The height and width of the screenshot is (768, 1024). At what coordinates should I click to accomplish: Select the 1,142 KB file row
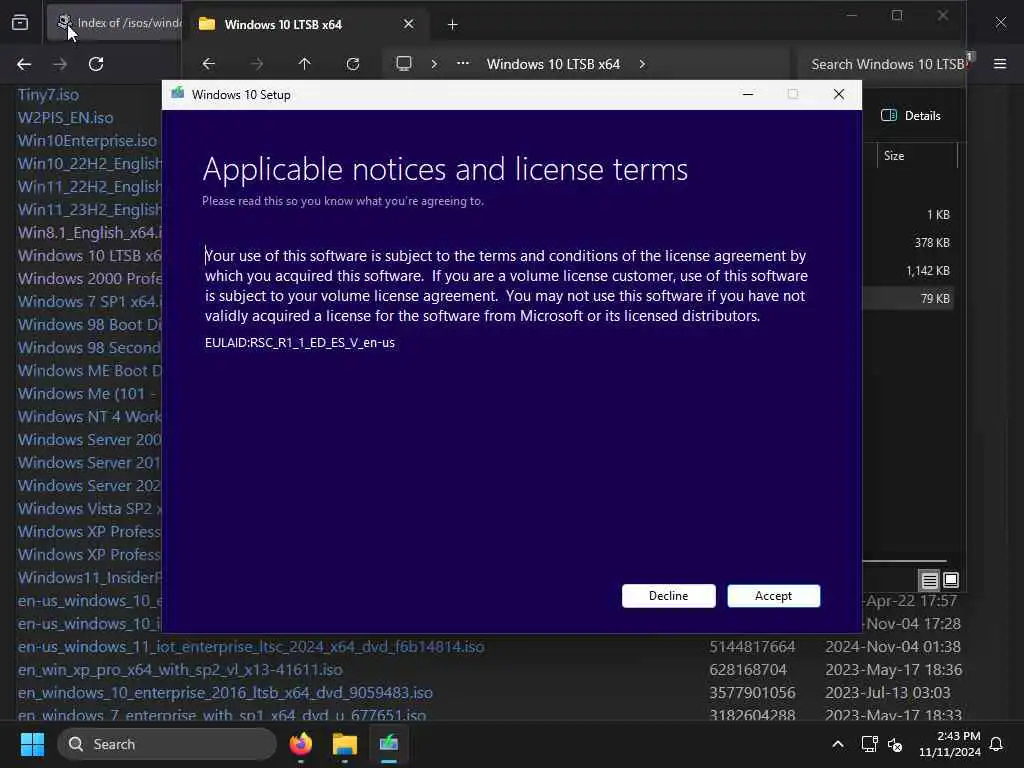(908, 270)
